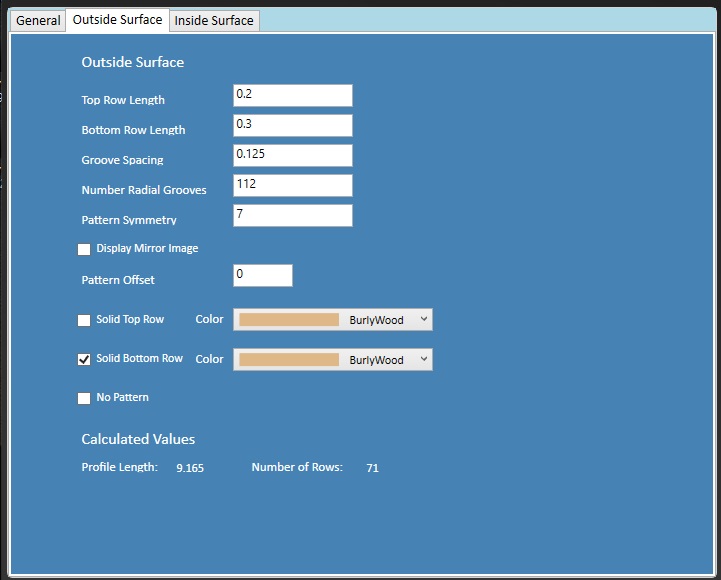Select the Groove Spacing text field
Image resolution: width=721 pixels, height=580 pixels.
[x=292, y=155]
